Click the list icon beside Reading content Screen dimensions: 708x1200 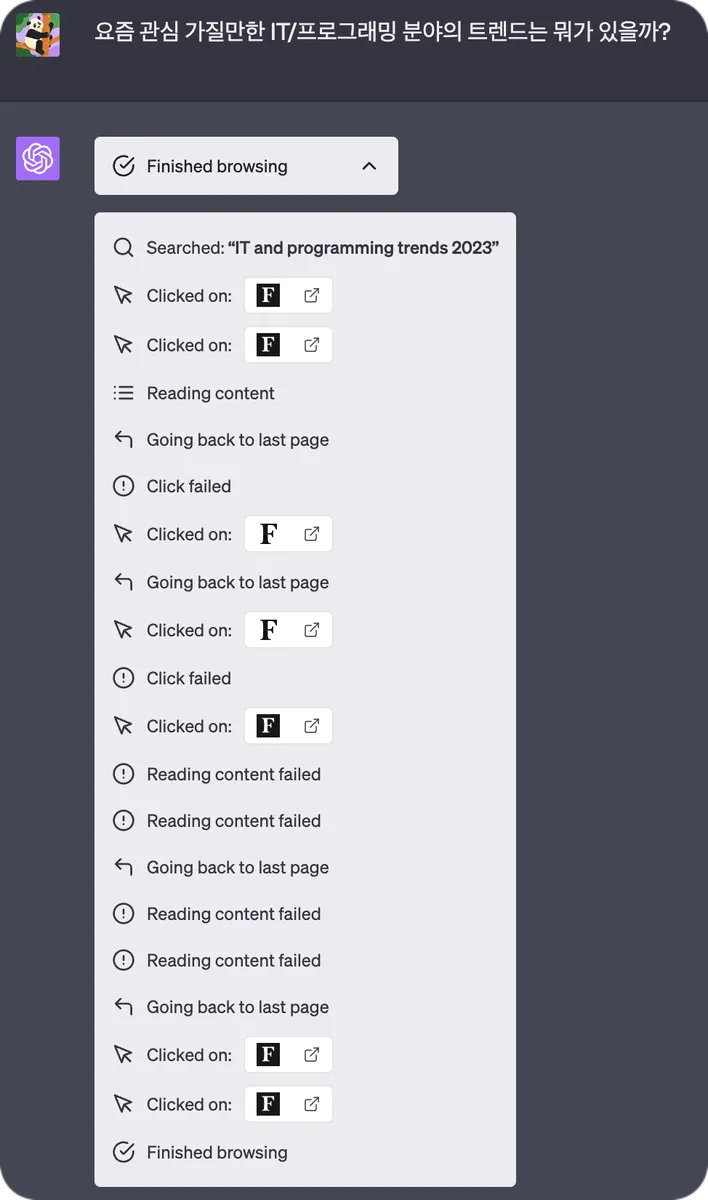coord(123,393)
